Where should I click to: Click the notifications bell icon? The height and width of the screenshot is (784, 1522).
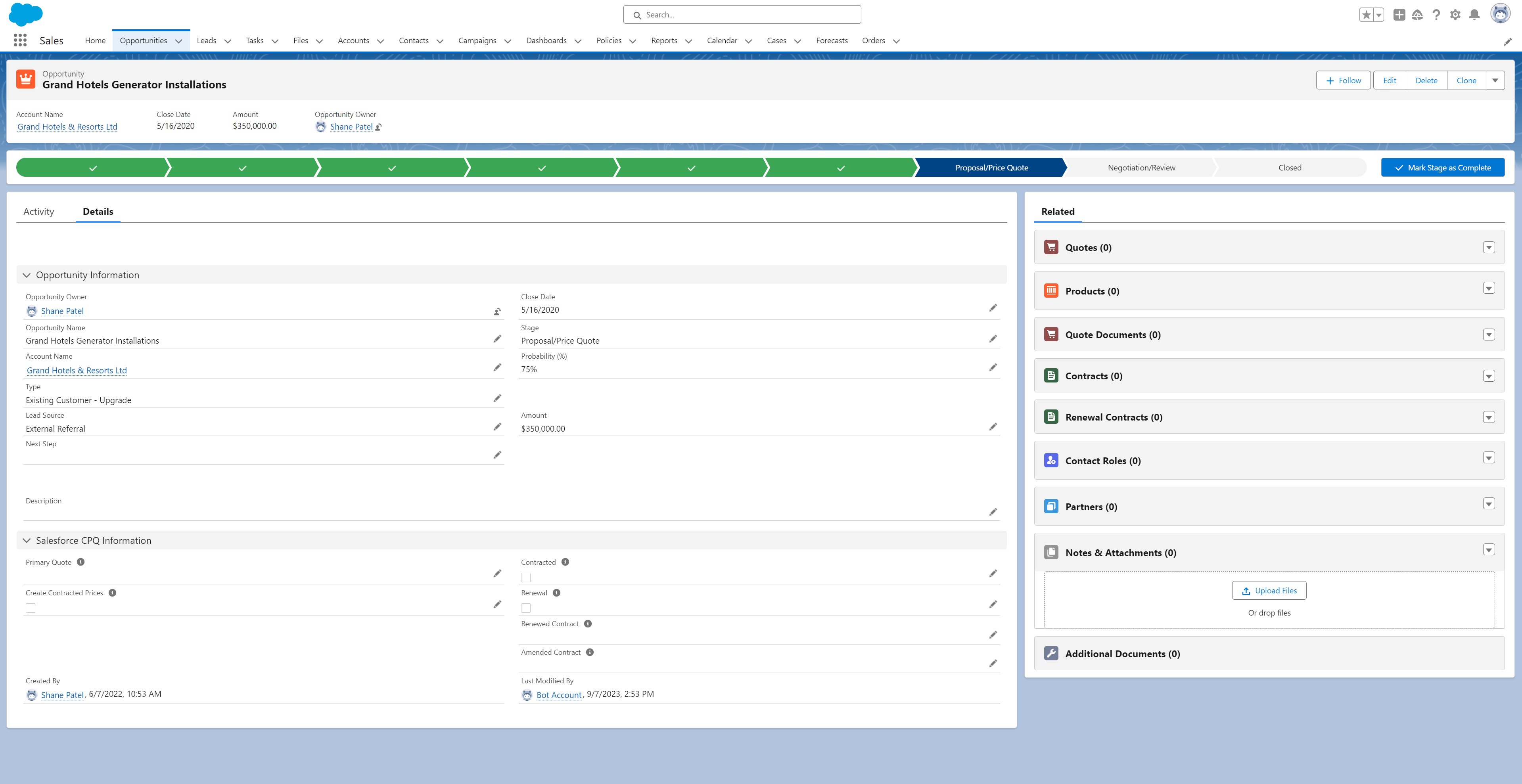[x=1474, y=15]
